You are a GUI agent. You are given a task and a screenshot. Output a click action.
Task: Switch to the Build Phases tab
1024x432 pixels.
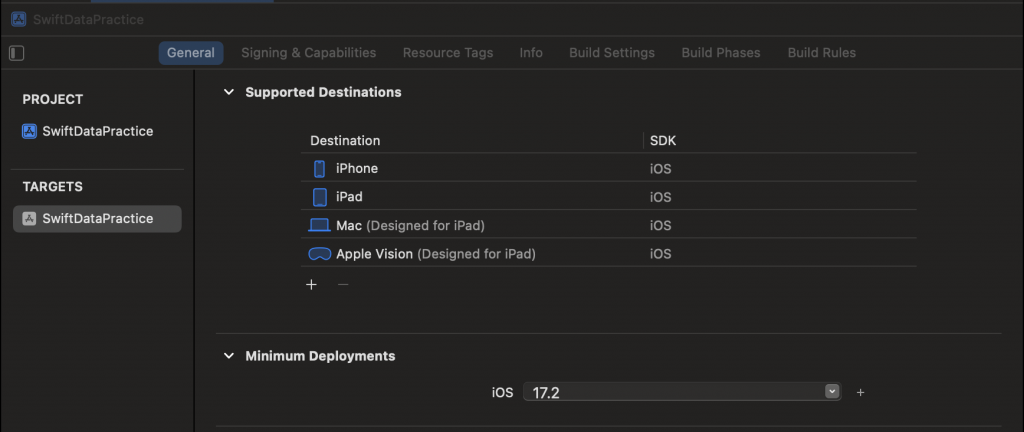click(721, 53)
